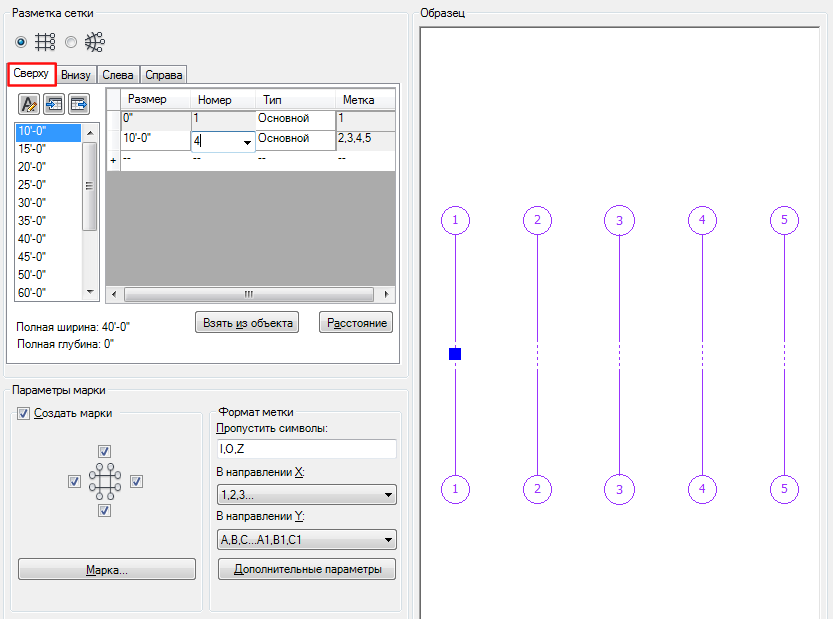833x619 pixels.
Task: Switch to the Внизу tab
Action: click(75, 75)
